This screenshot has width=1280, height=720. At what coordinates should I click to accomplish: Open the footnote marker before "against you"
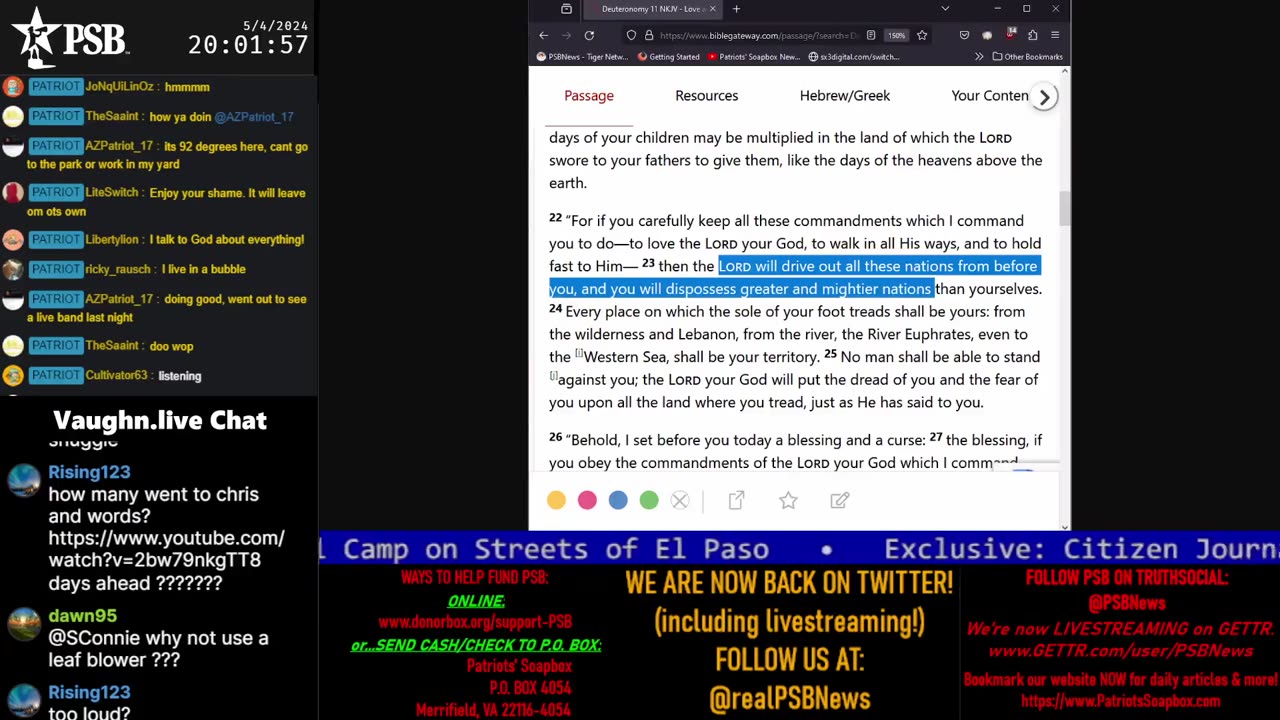click(553, 376)
